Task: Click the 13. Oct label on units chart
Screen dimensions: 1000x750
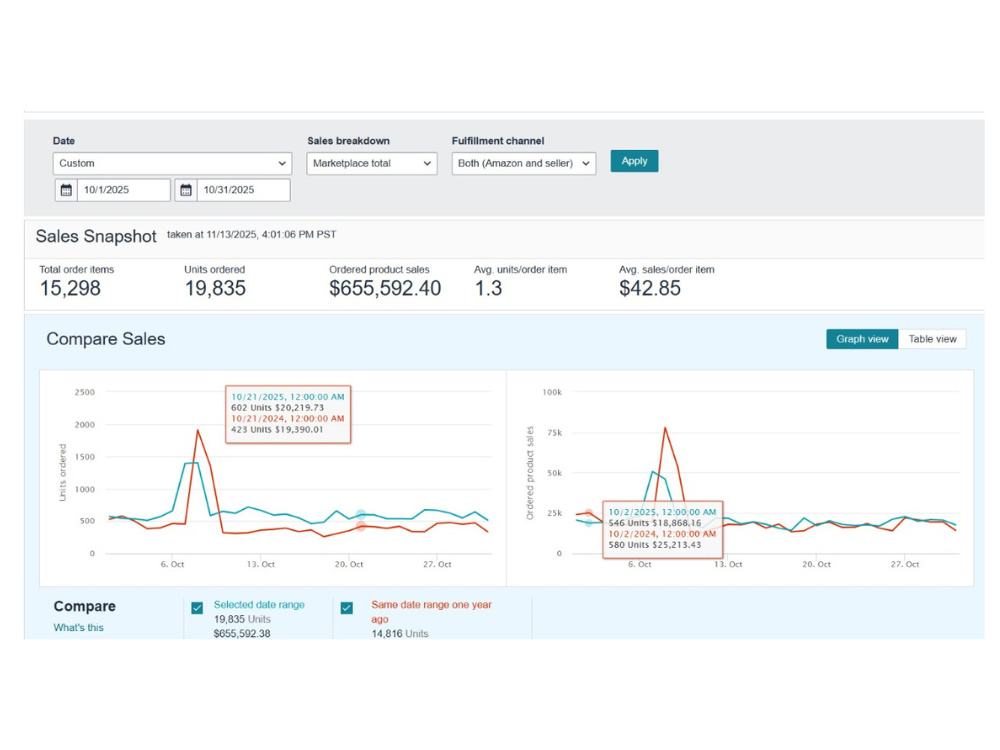Action: click(261, 564)
